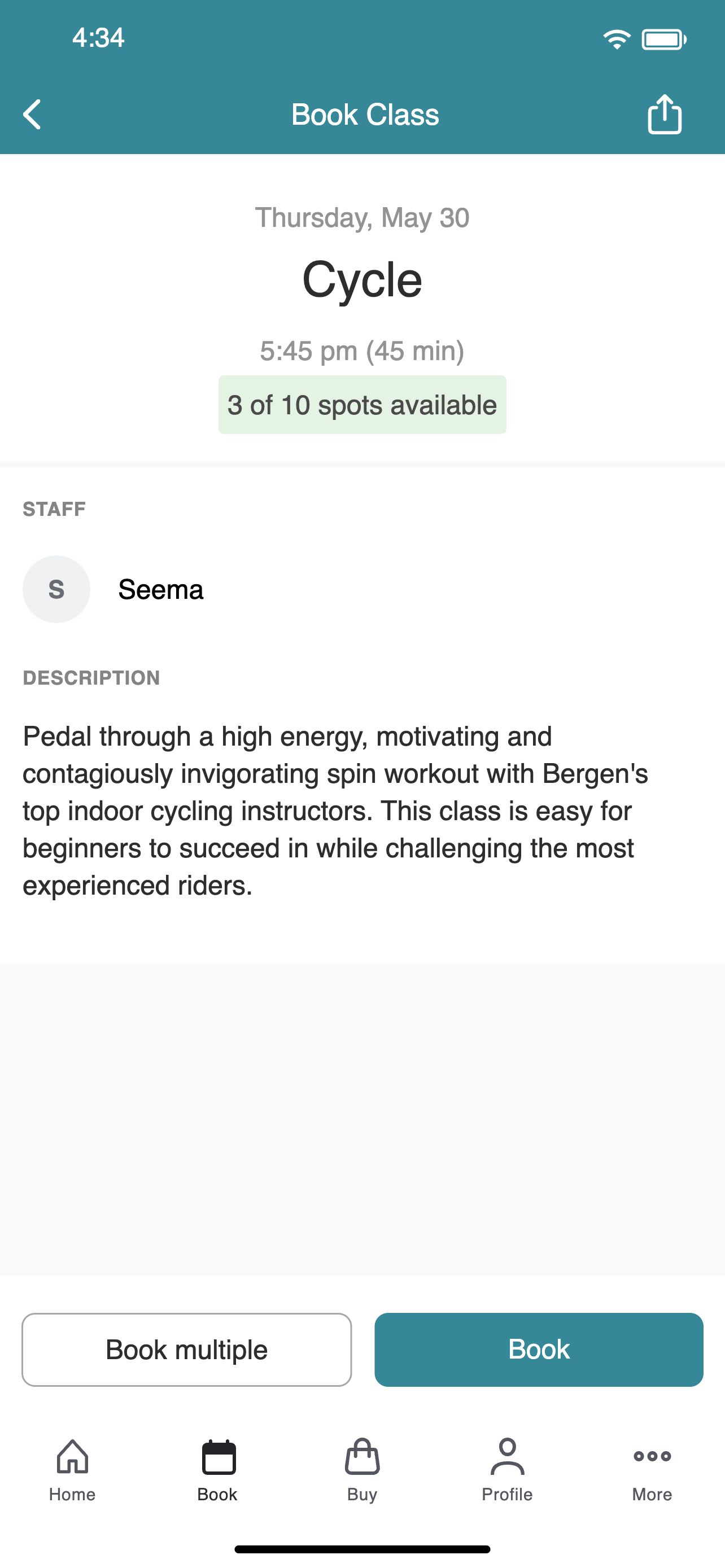The width and height of the screenshot is (725, 1568).
Task: Tap the class description paragraph
Action: pyautogui.click(x=335, y=811)
